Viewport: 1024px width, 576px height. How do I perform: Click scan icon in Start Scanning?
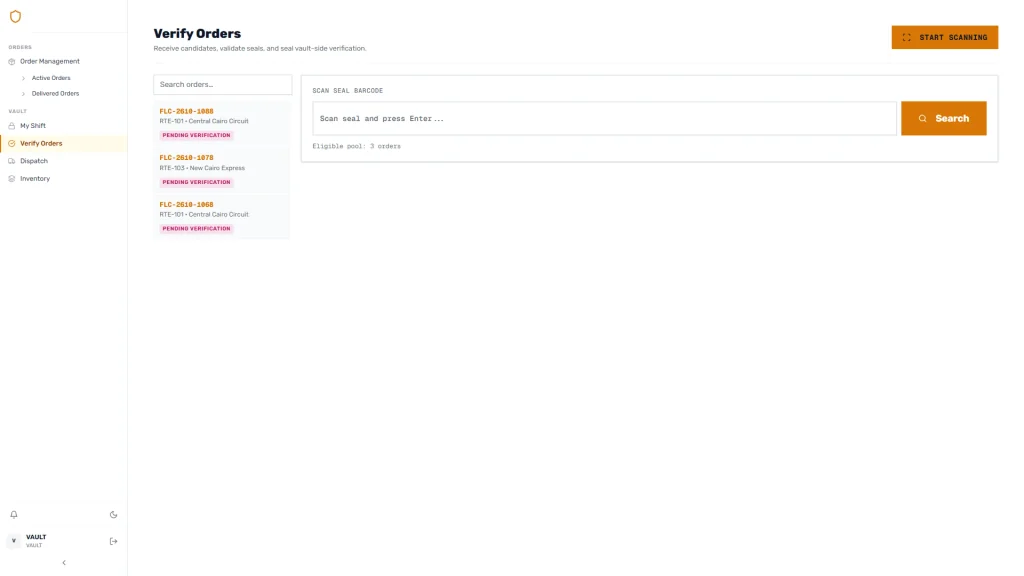[906, 37]
